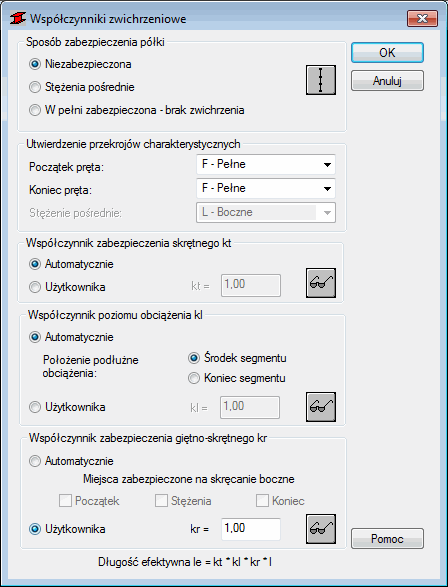Open glasses preview icon for kt coefficient

tap(321, 283)
